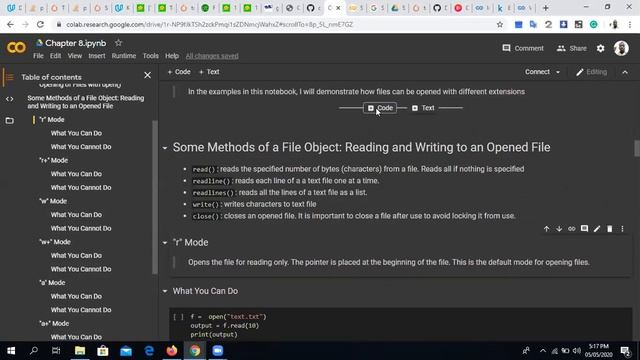The width and height of the screenshot is (640, 360).
Task: Go to 'r+' Mode in contents
Action: coord(53,160)
